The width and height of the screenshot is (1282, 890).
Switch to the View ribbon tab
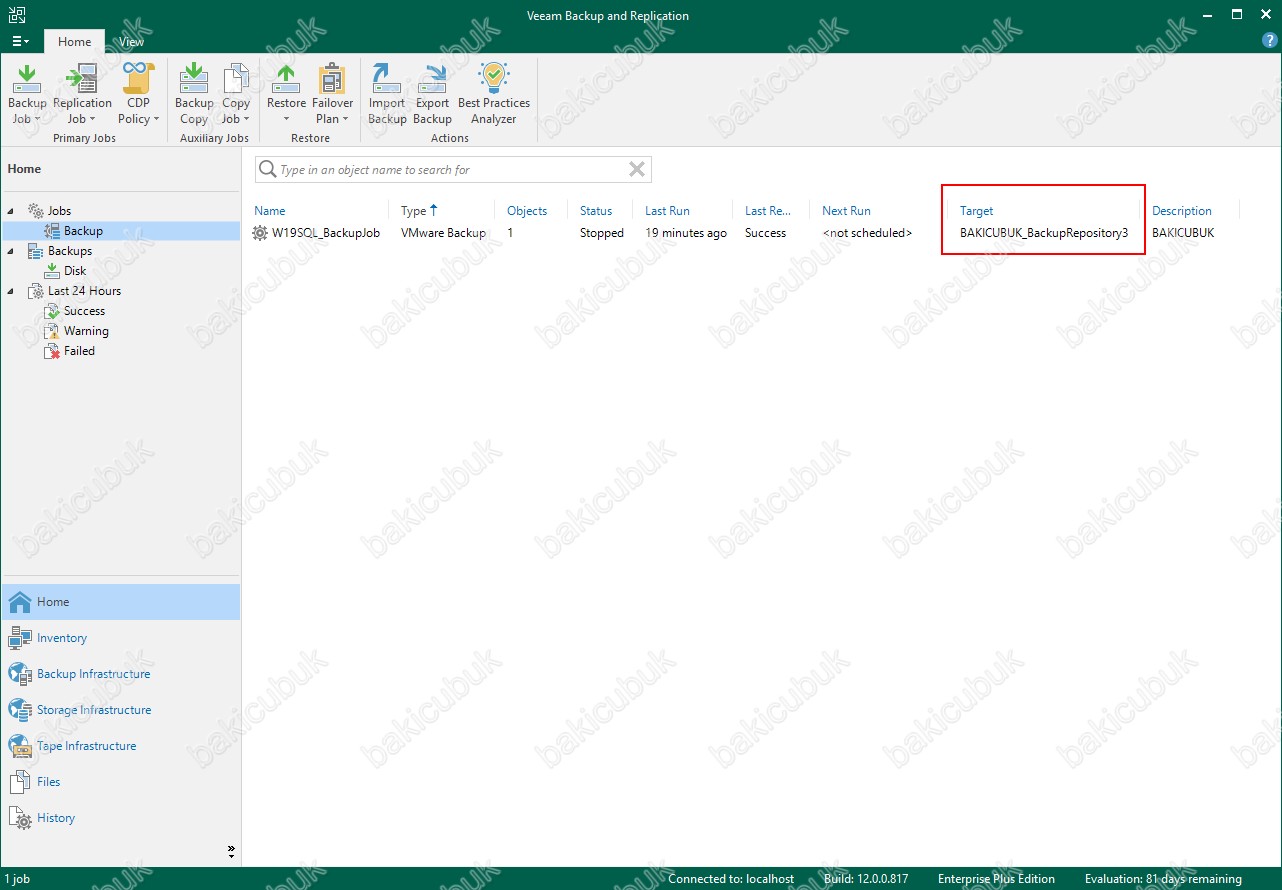click(x=131, y=42)
